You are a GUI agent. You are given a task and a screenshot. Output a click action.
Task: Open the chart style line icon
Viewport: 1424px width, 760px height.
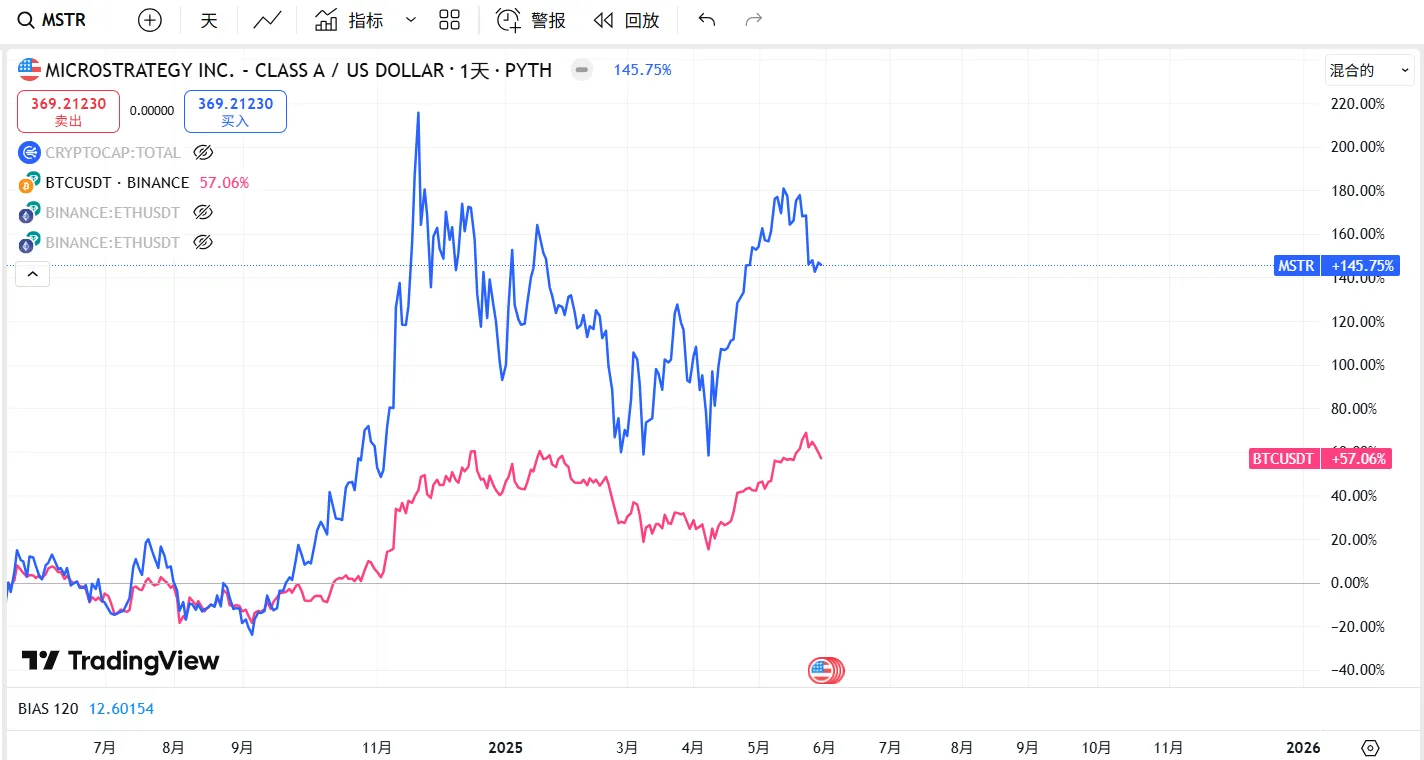point(267,20)
